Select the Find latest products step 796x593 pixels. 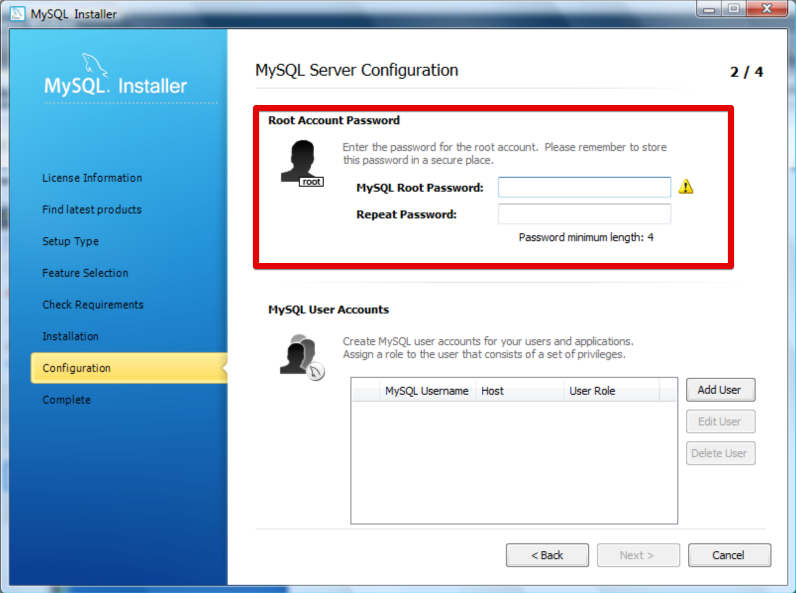point(92,210)
